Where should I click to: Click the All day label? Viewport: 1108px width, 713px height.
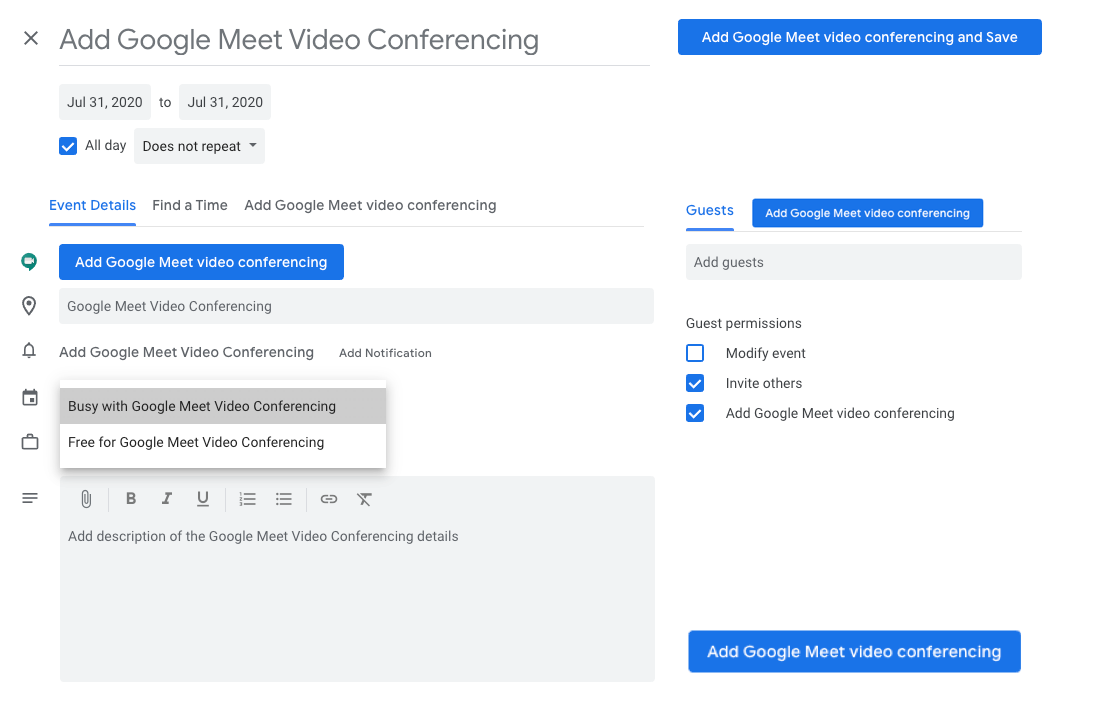click(x=106, y=146)
